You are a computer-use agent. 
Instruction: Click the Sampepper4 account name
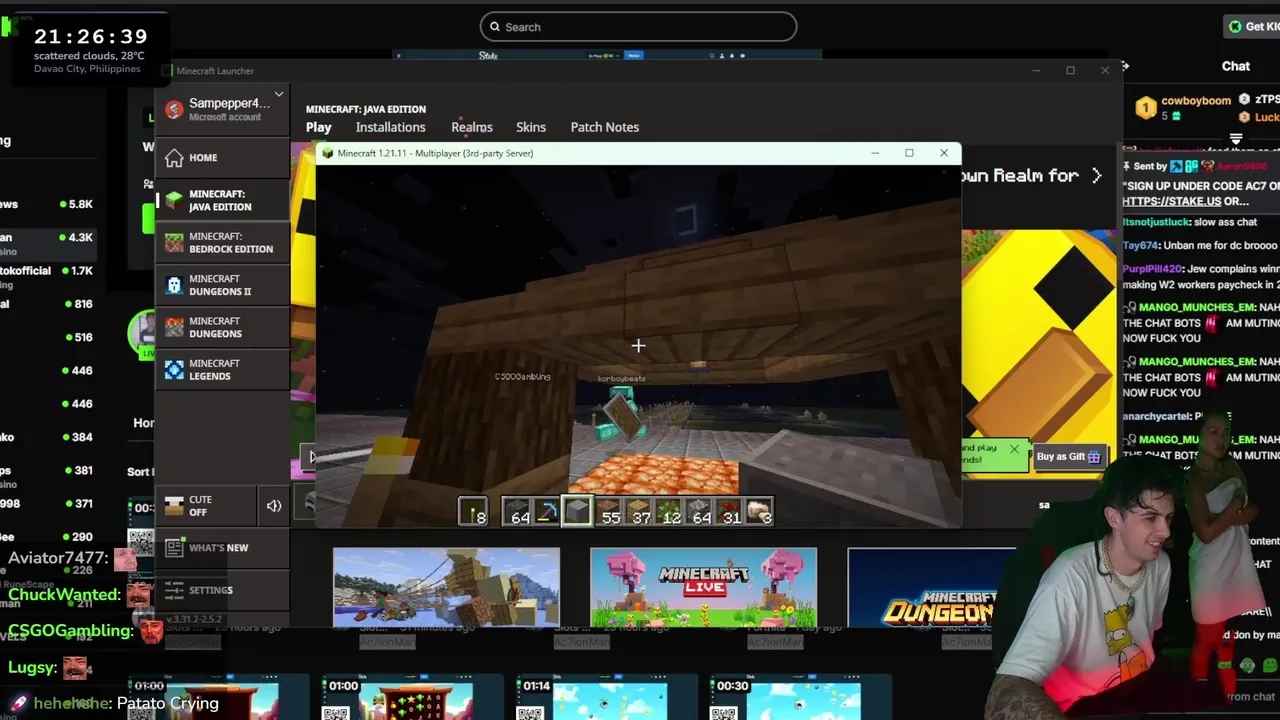[229, 103]
